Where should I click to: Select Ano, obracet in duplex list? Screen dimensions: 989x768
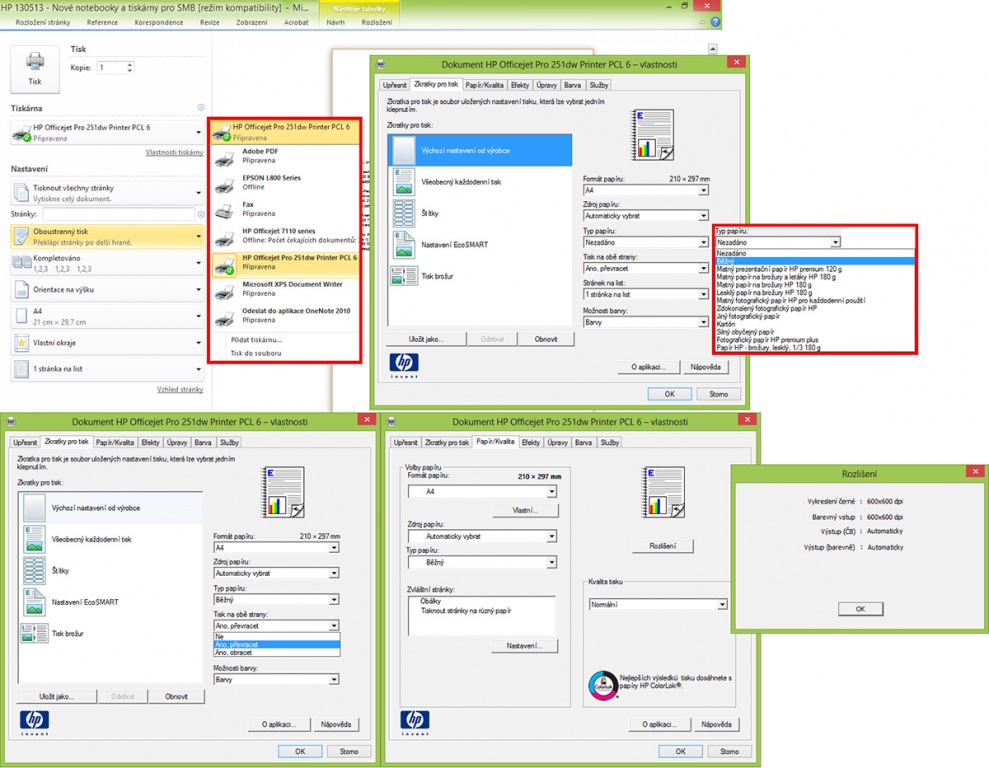pyautogui.click(x=277, y=653)
